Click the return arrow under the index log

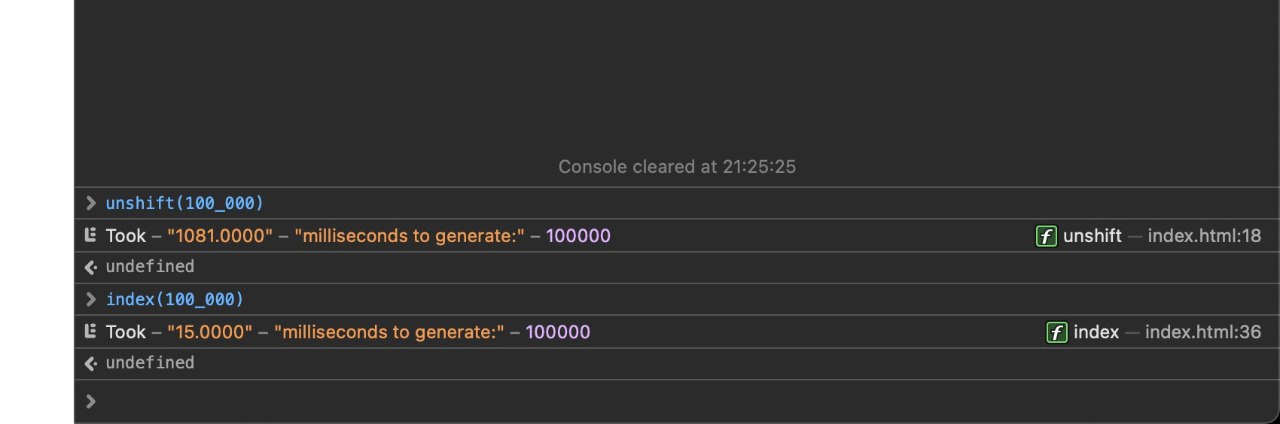(x=91, y=363)
